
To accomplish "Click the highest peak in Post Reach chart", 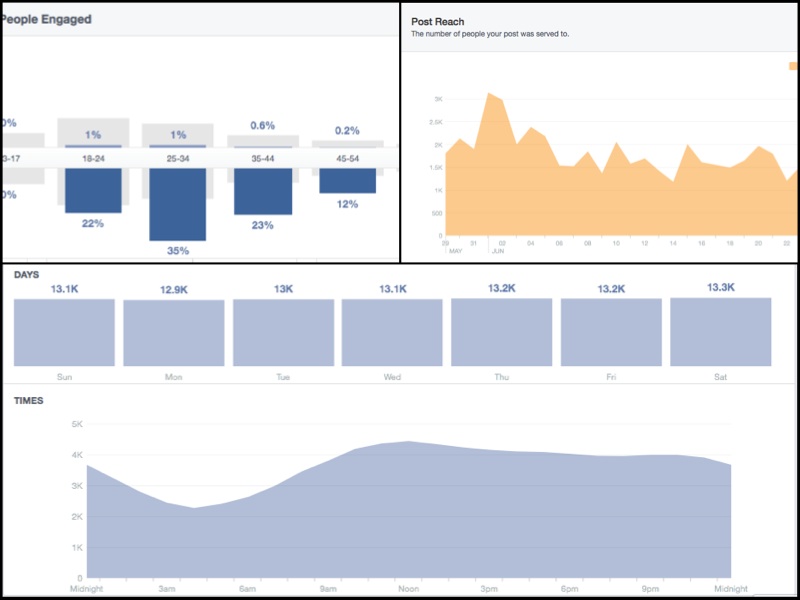I will click(x=489, y=94).
